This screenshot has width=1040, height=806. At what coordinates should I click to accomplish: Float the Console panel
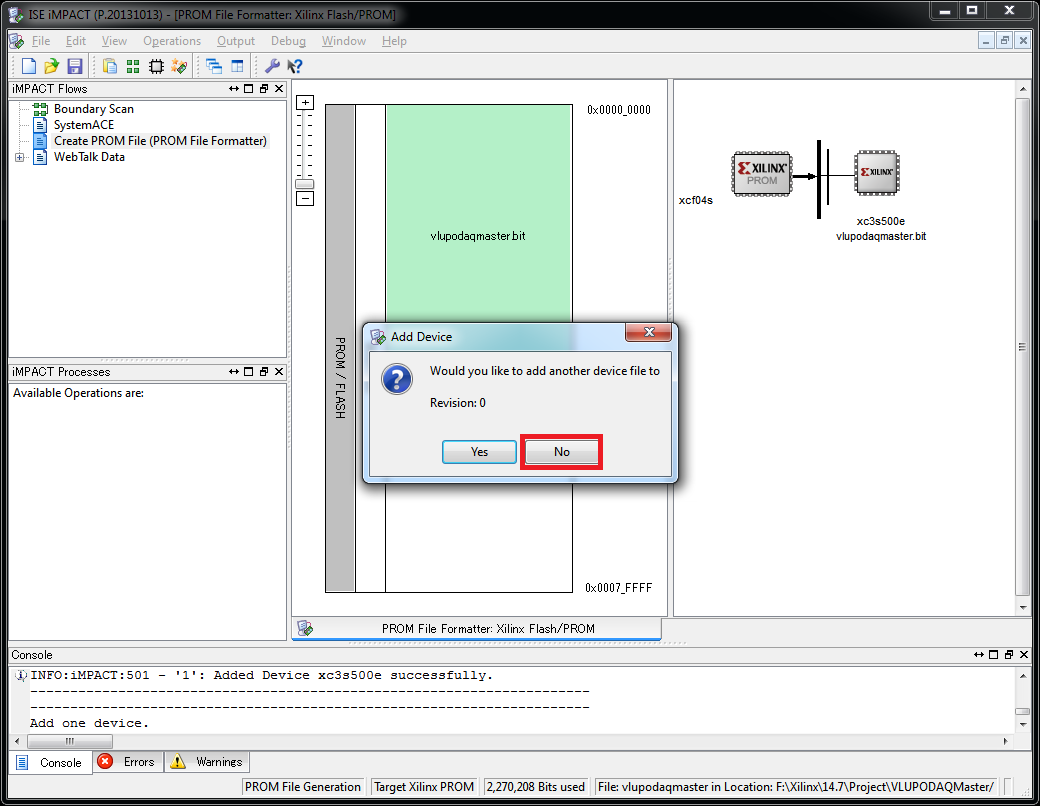tap(1009, 655)
